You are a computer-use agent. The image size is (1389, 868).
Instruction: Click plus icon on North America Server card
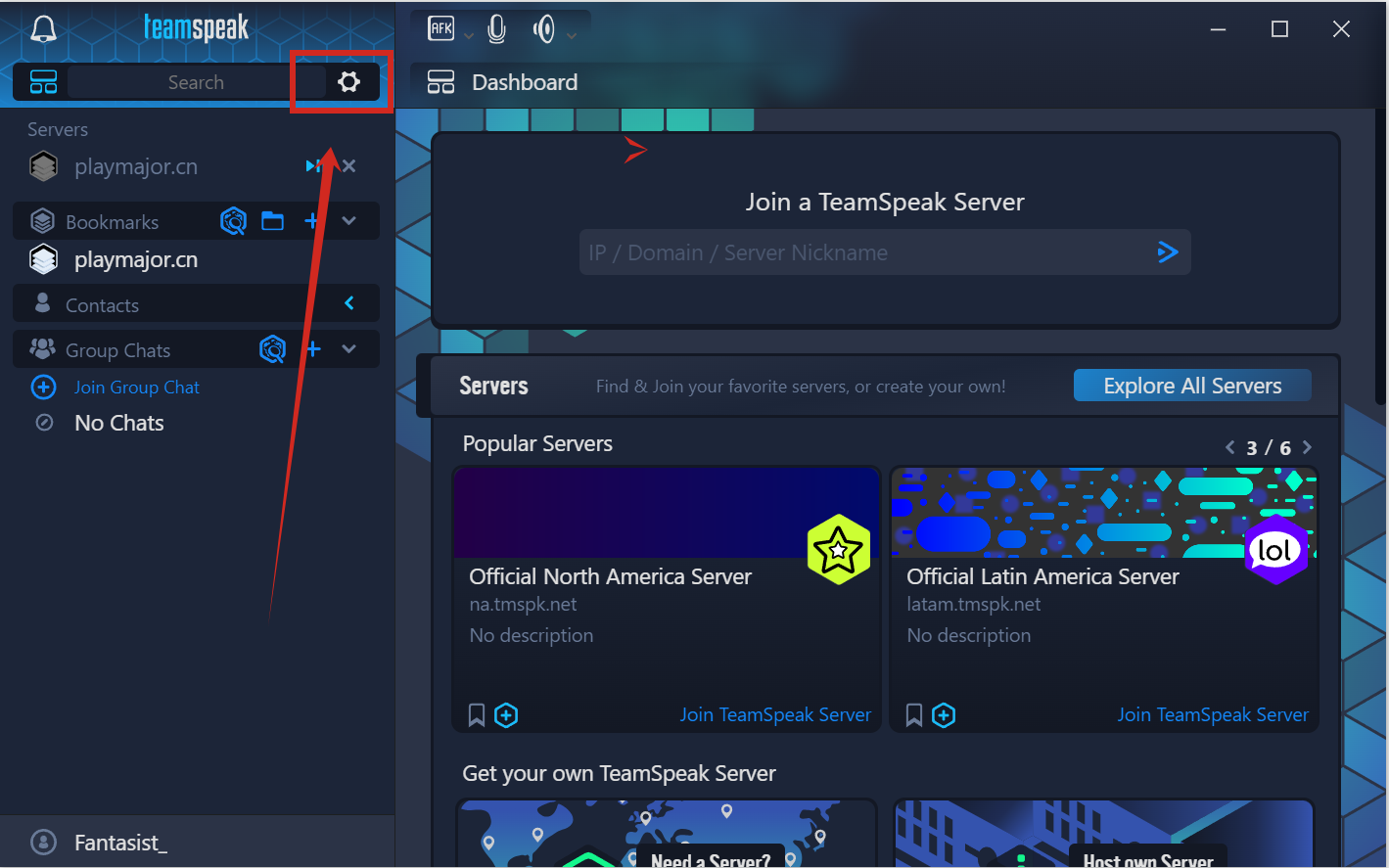point(506,715)
